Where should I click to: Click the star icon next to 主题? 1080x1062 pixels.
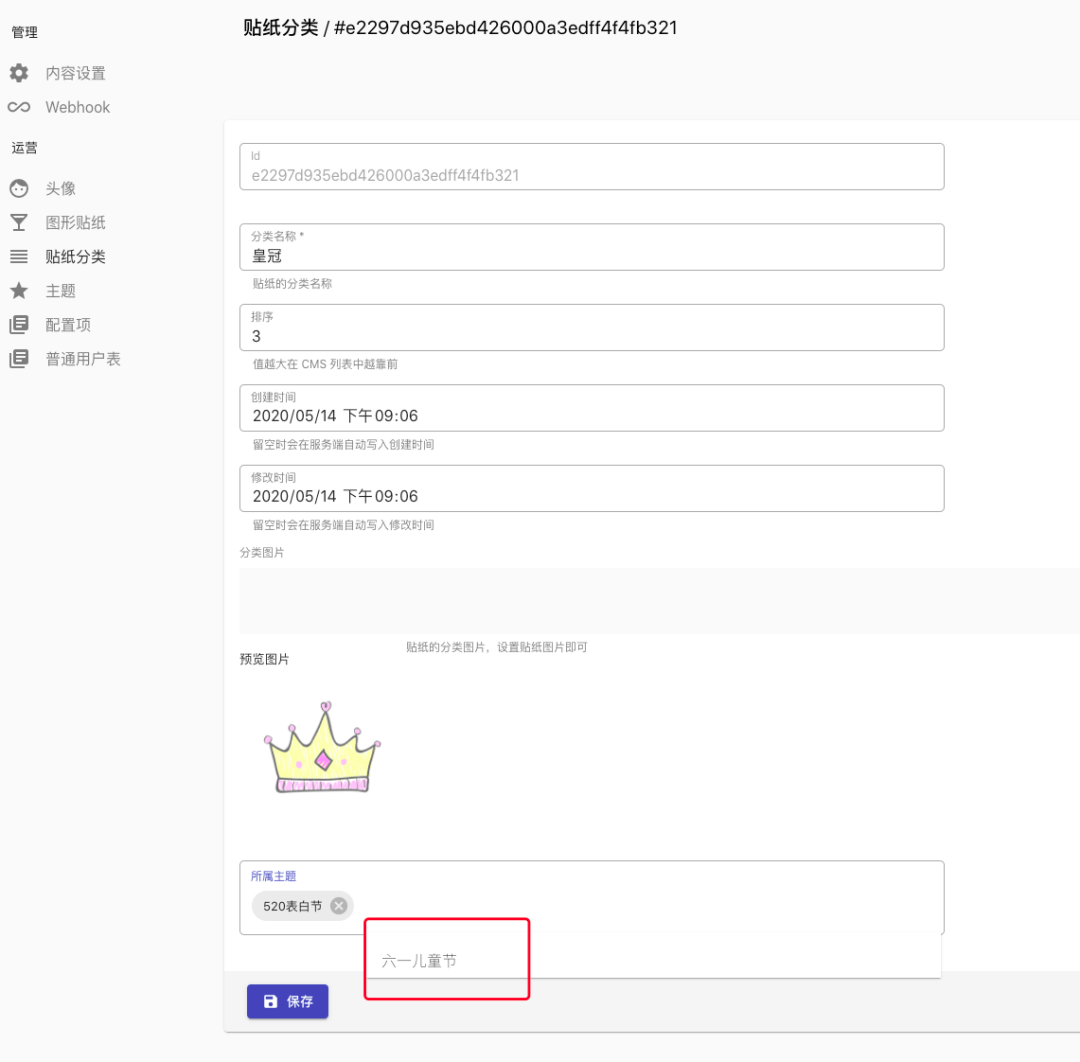[19, 291]
